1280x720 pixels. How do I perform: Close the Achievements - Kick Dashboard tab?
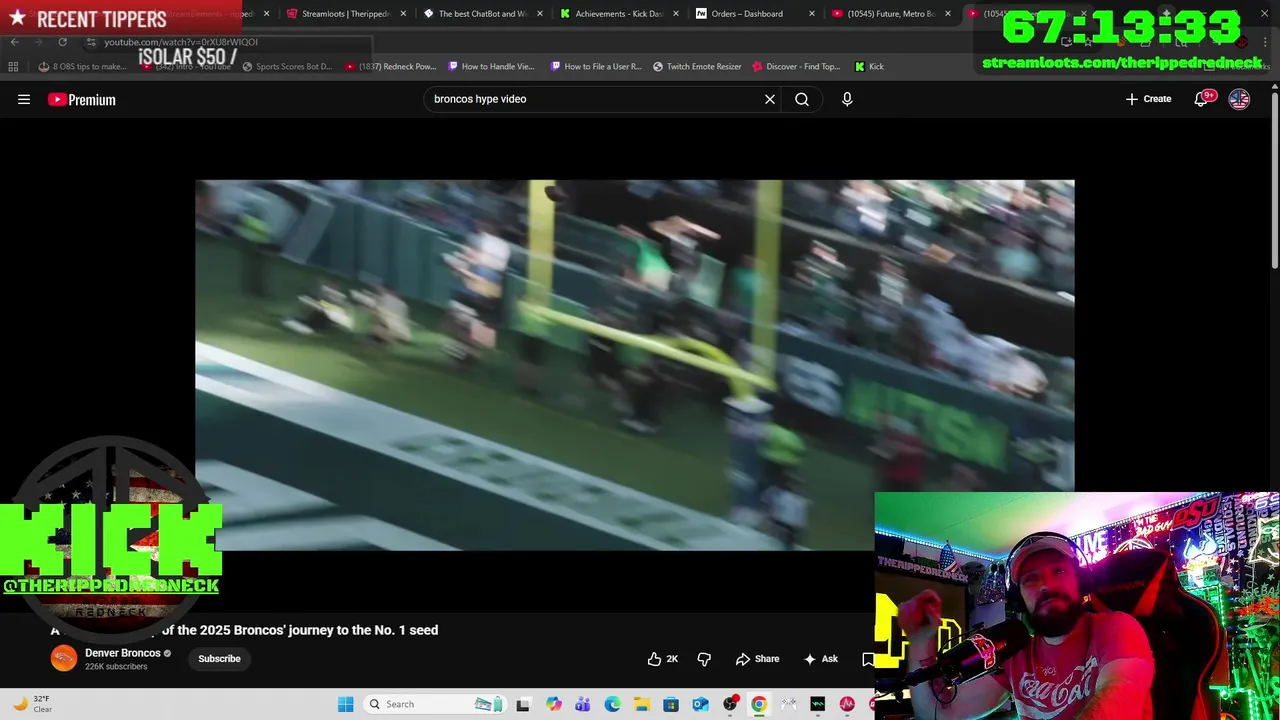point(675,14)
